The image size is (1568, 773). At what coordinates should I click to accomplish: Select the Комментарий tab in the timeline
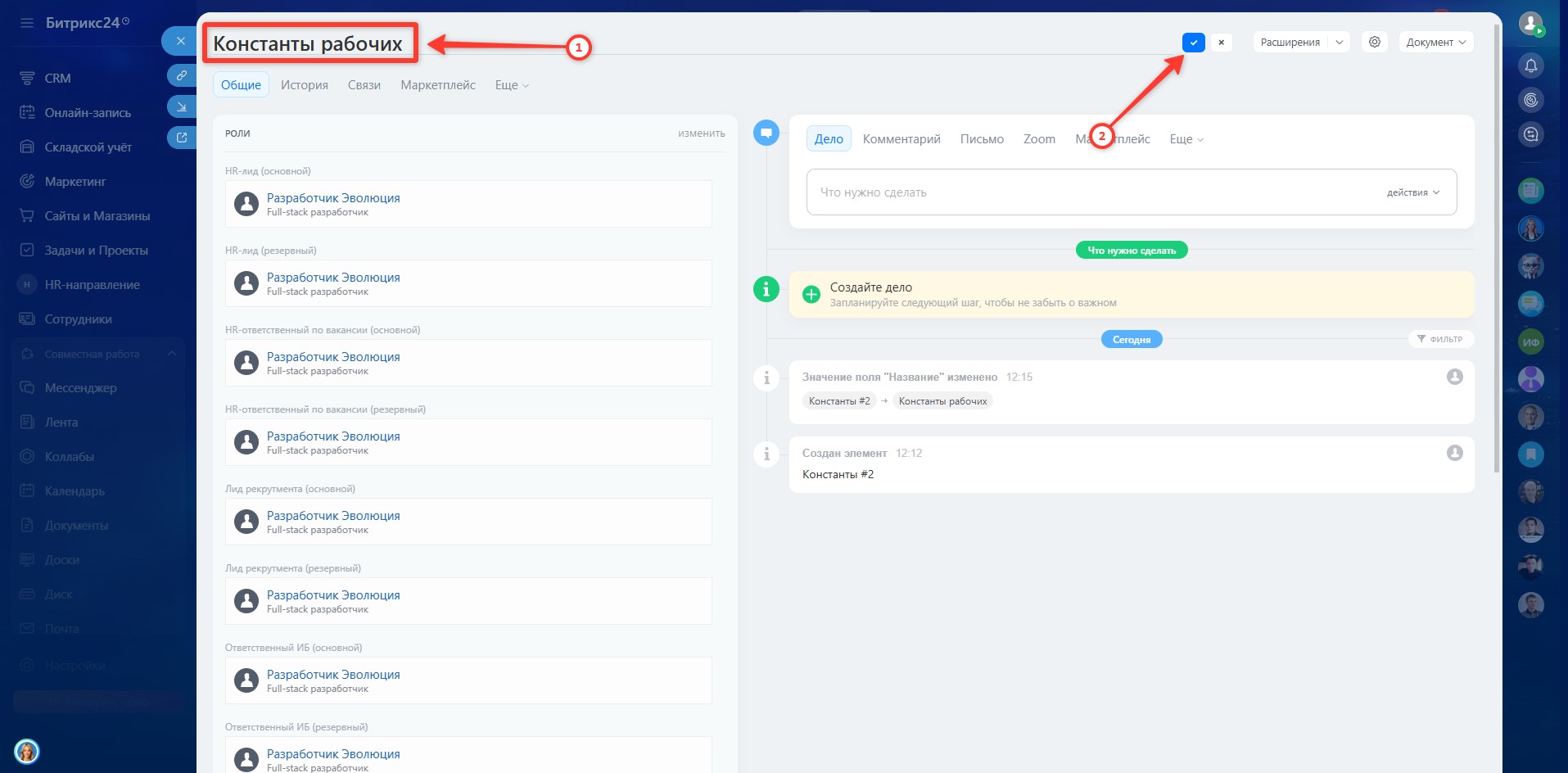[x=901, y=139]
